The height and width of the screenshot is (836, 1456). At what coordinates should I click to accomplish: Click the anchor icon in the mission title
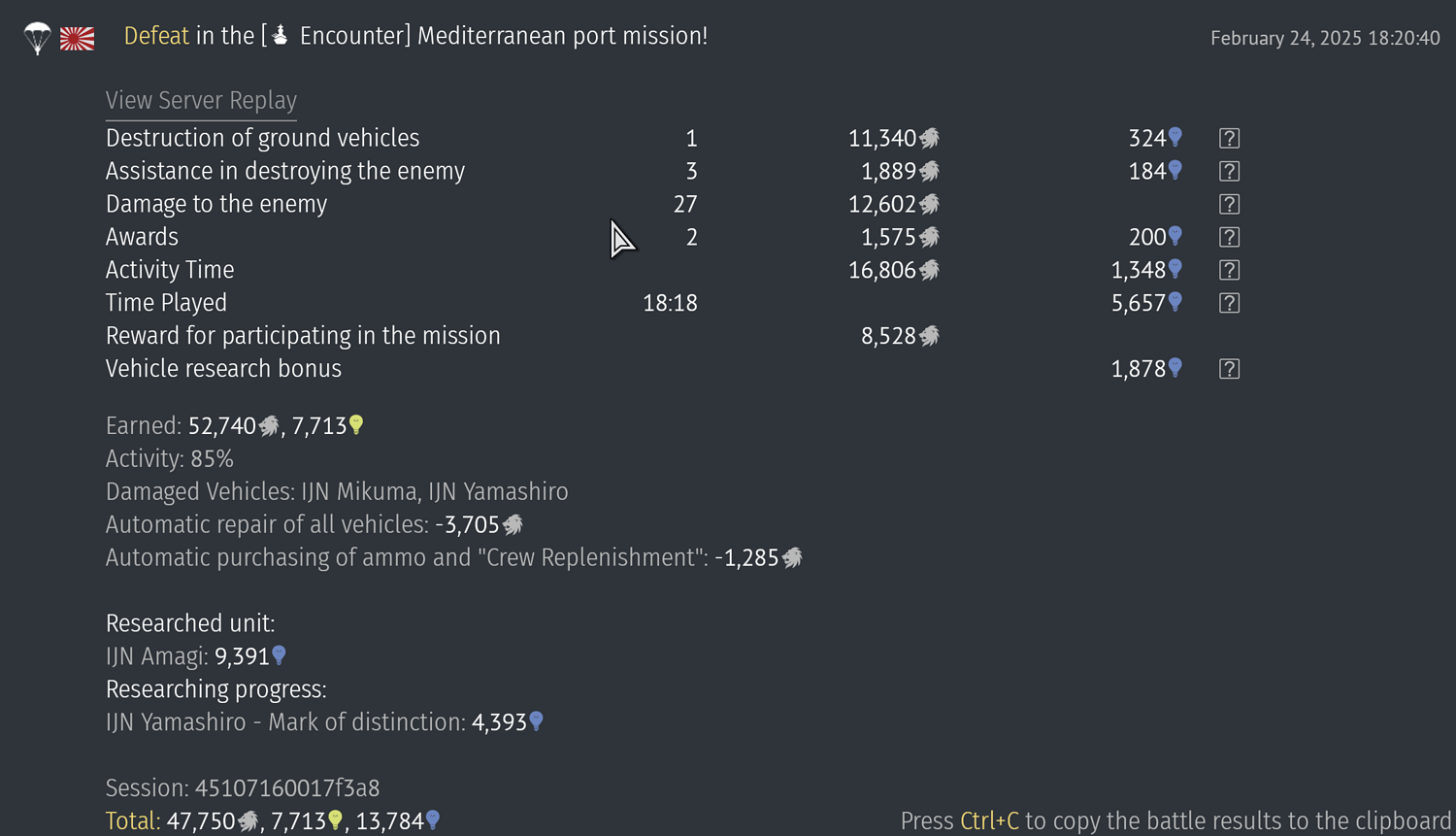(278, 35)
